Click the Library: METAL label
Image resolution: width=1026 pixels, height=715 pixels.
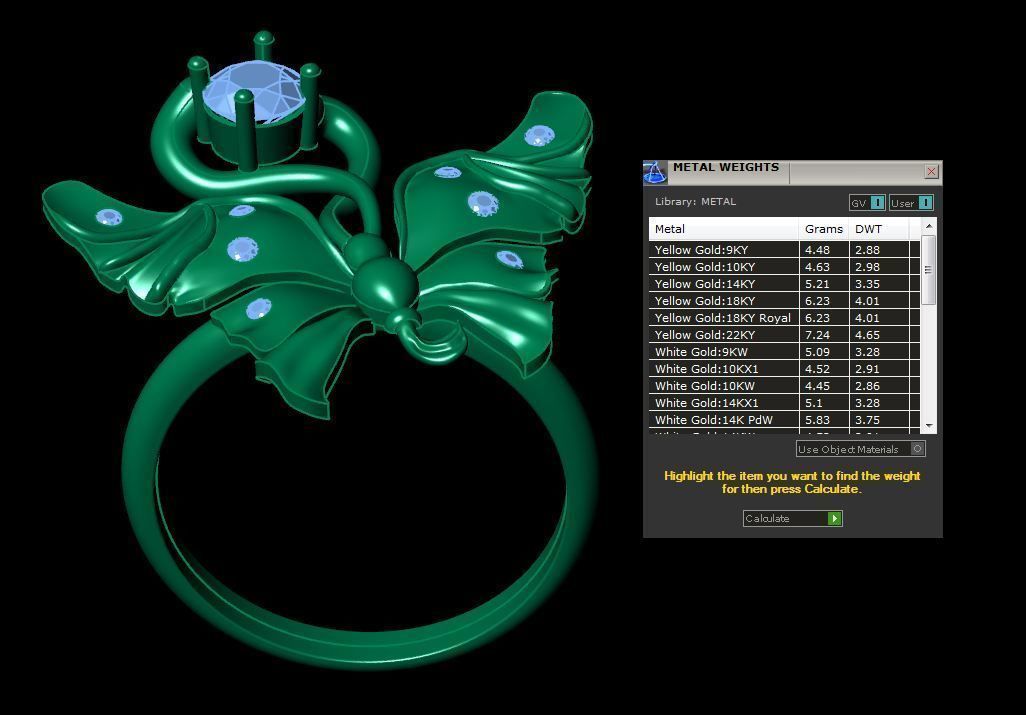[x=696, y=201]
